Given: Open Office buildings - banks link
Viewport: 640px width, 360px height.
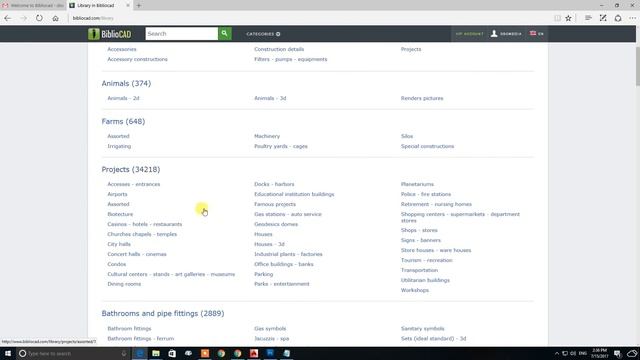Looking at the screenshot, I should (x=284, y=264).
